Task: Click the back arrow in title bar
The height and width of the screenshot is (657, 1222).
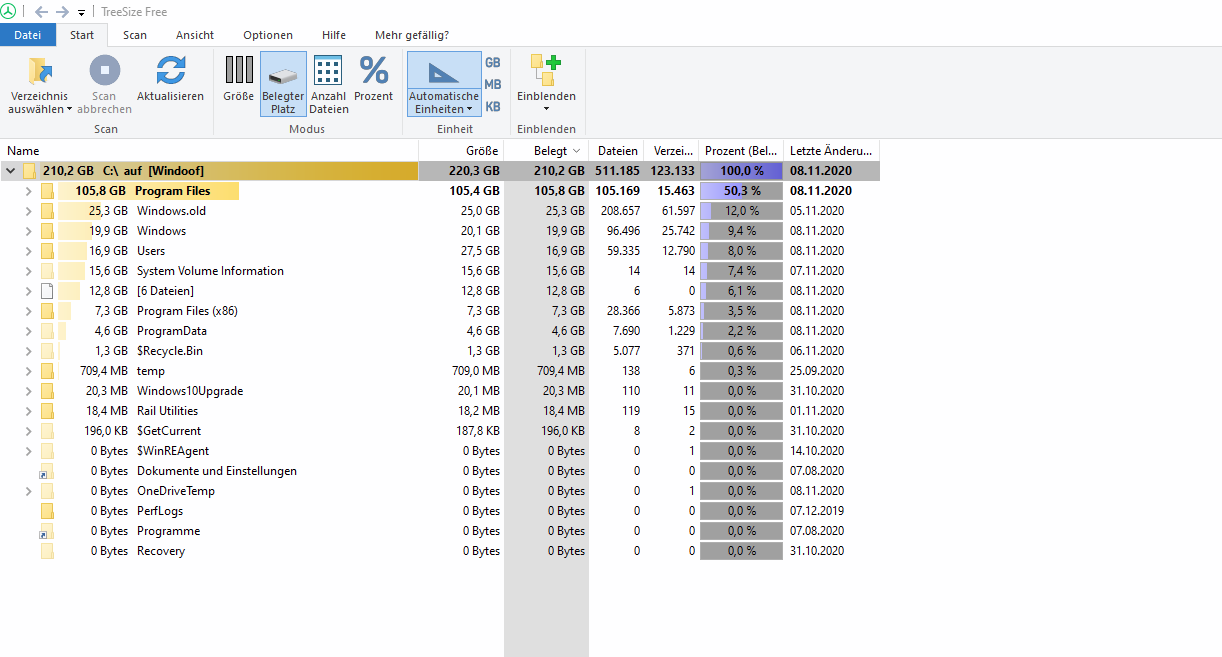Action: click(x=41, y=12)
